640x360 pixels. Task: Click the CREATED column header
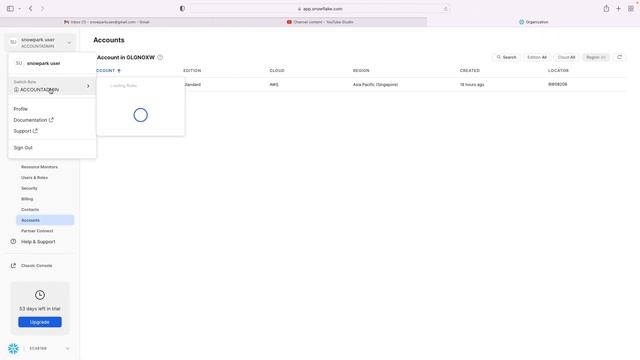click(470, 71)
